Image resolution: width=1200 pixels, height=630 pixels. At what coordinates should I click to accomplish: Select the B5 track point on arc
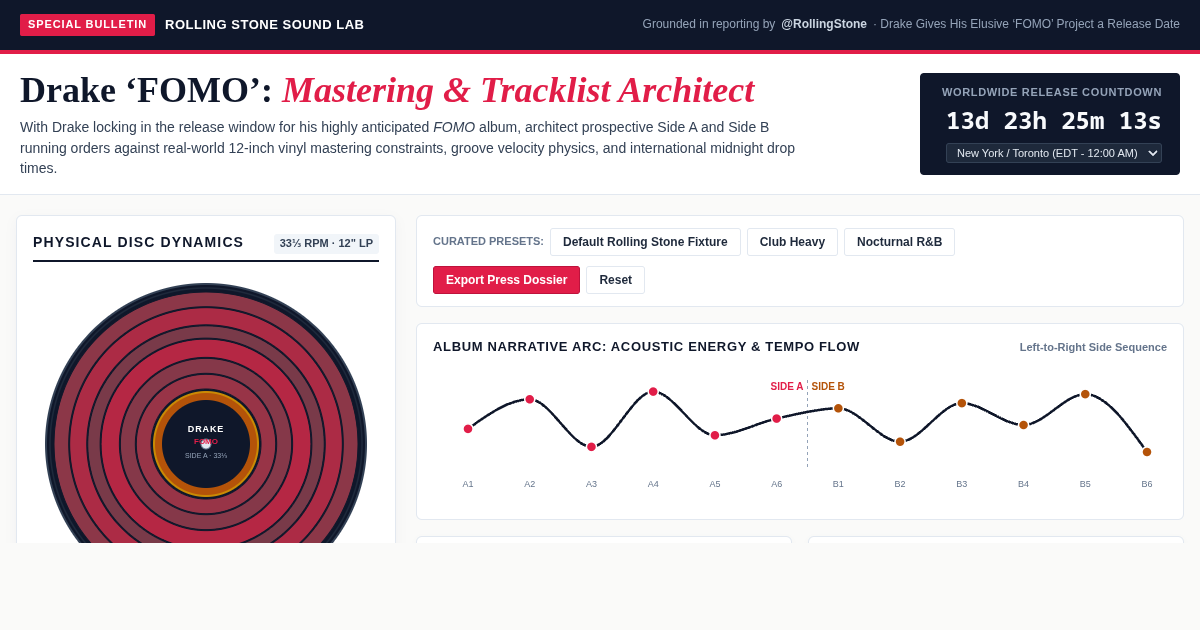click(x=1085, y=394)
